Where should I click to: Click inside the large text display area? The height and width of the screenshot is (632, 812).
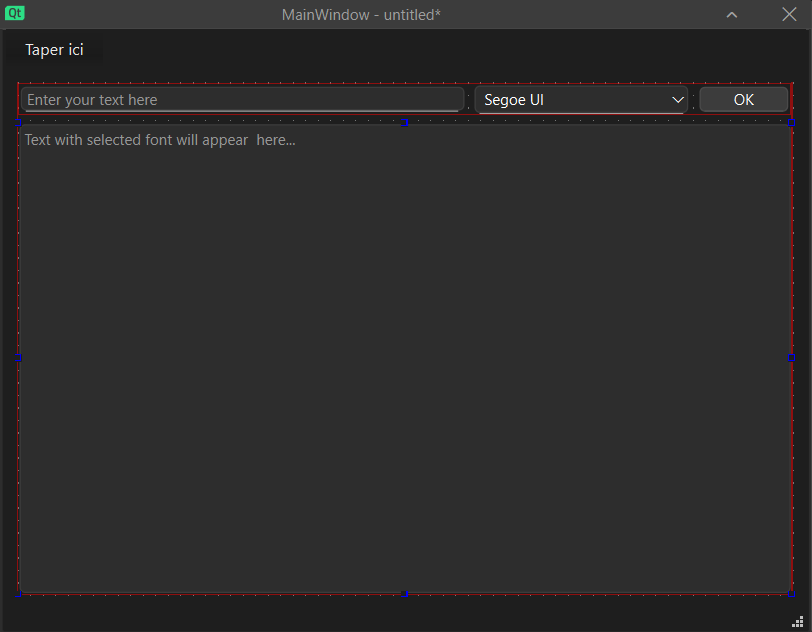pos(405,358)
